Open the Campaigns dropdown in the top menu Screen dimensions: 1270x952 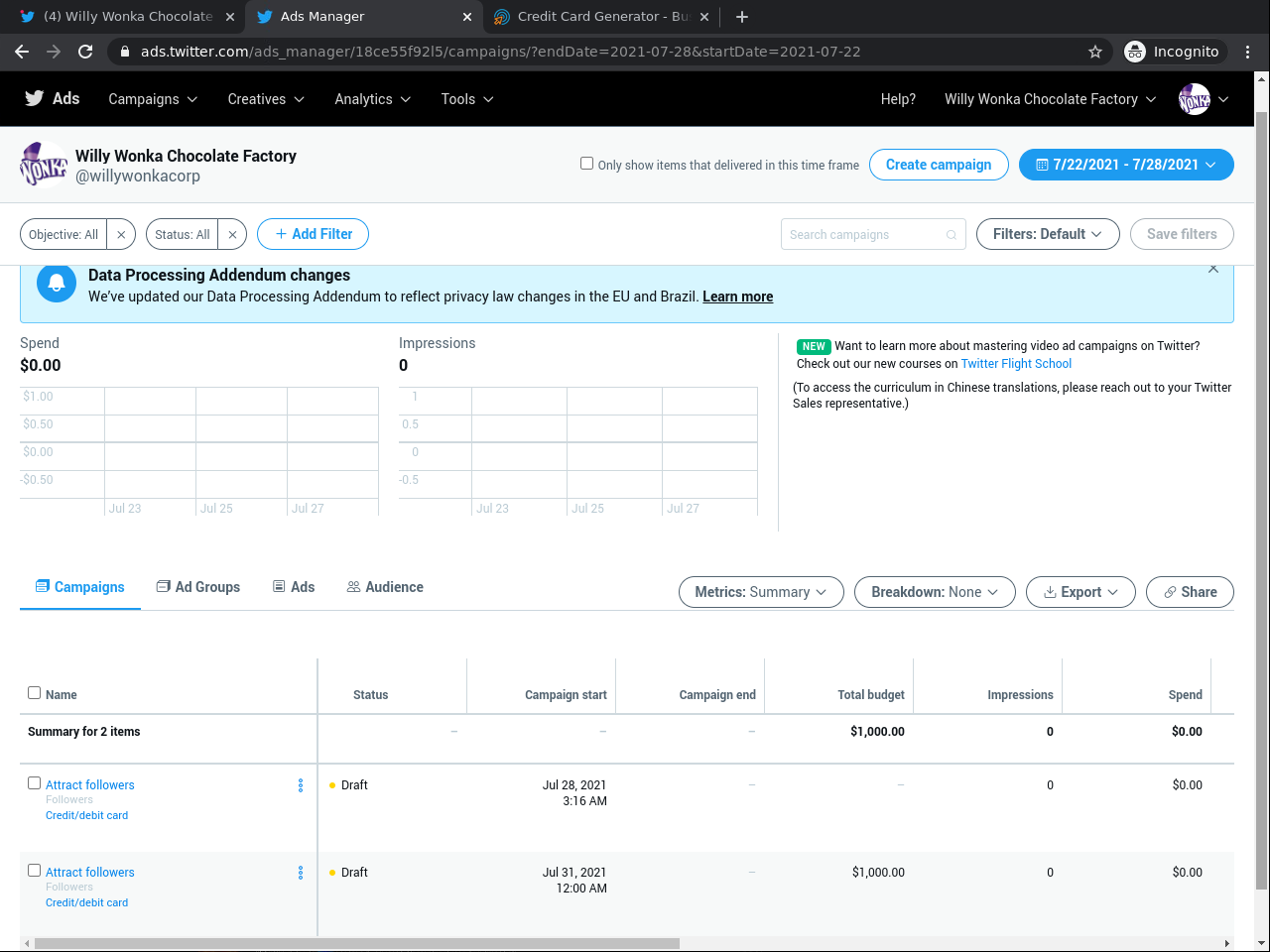tap(153, 99)
